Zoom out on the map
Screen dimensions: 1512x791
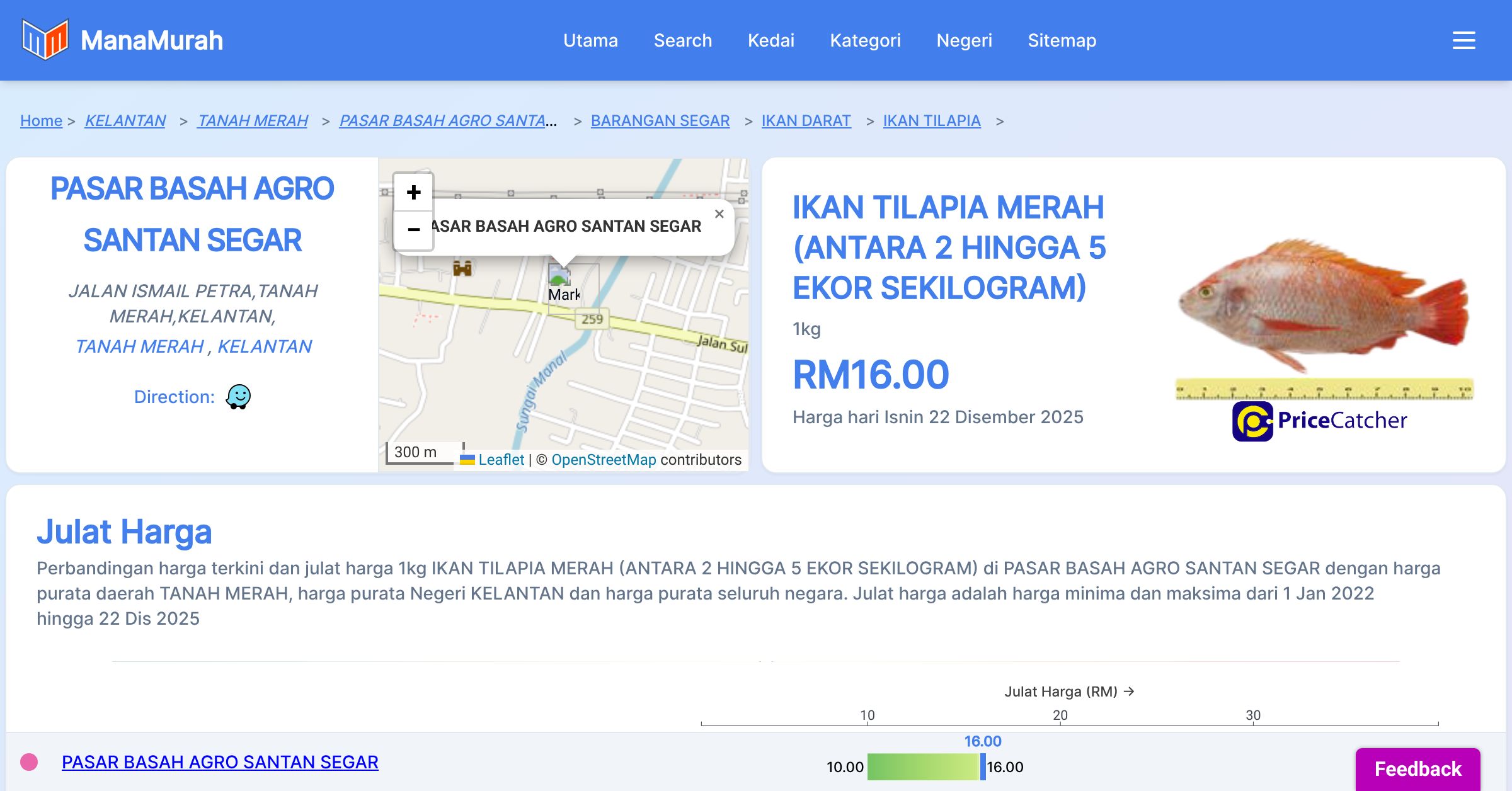(413, 229)
